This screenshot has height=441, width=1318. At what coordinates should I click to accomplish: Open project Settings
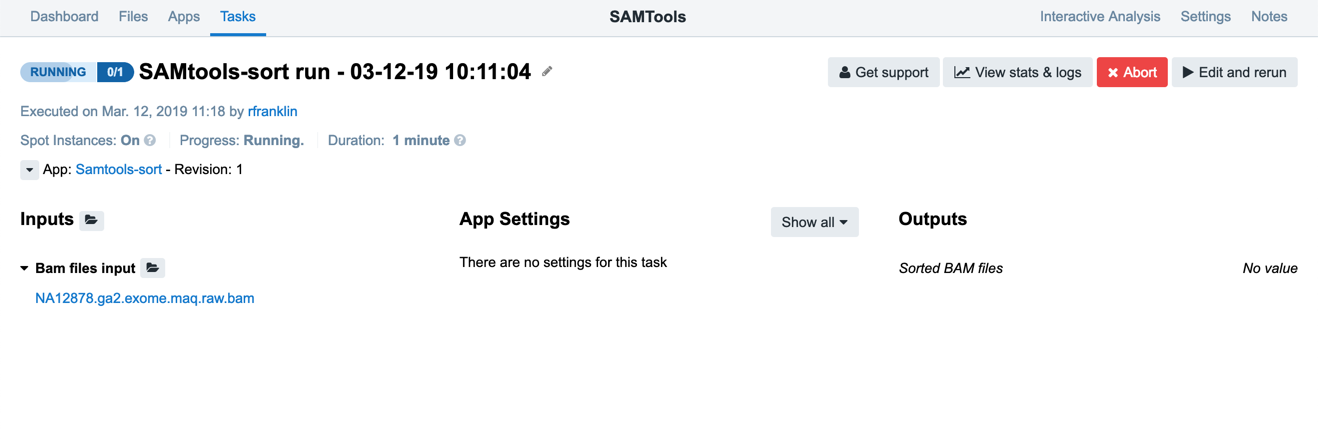pyautogui.click(x=1205, y=17)
